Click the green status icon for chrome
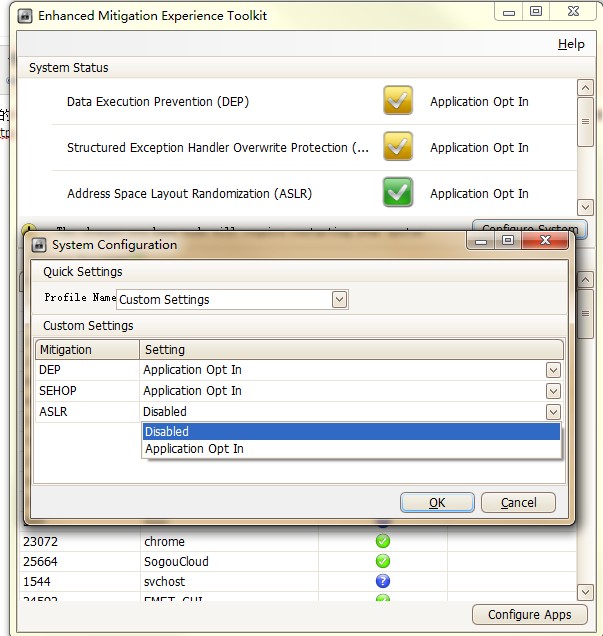The height and width of the screenshot is (636, 603). (383, 541)
